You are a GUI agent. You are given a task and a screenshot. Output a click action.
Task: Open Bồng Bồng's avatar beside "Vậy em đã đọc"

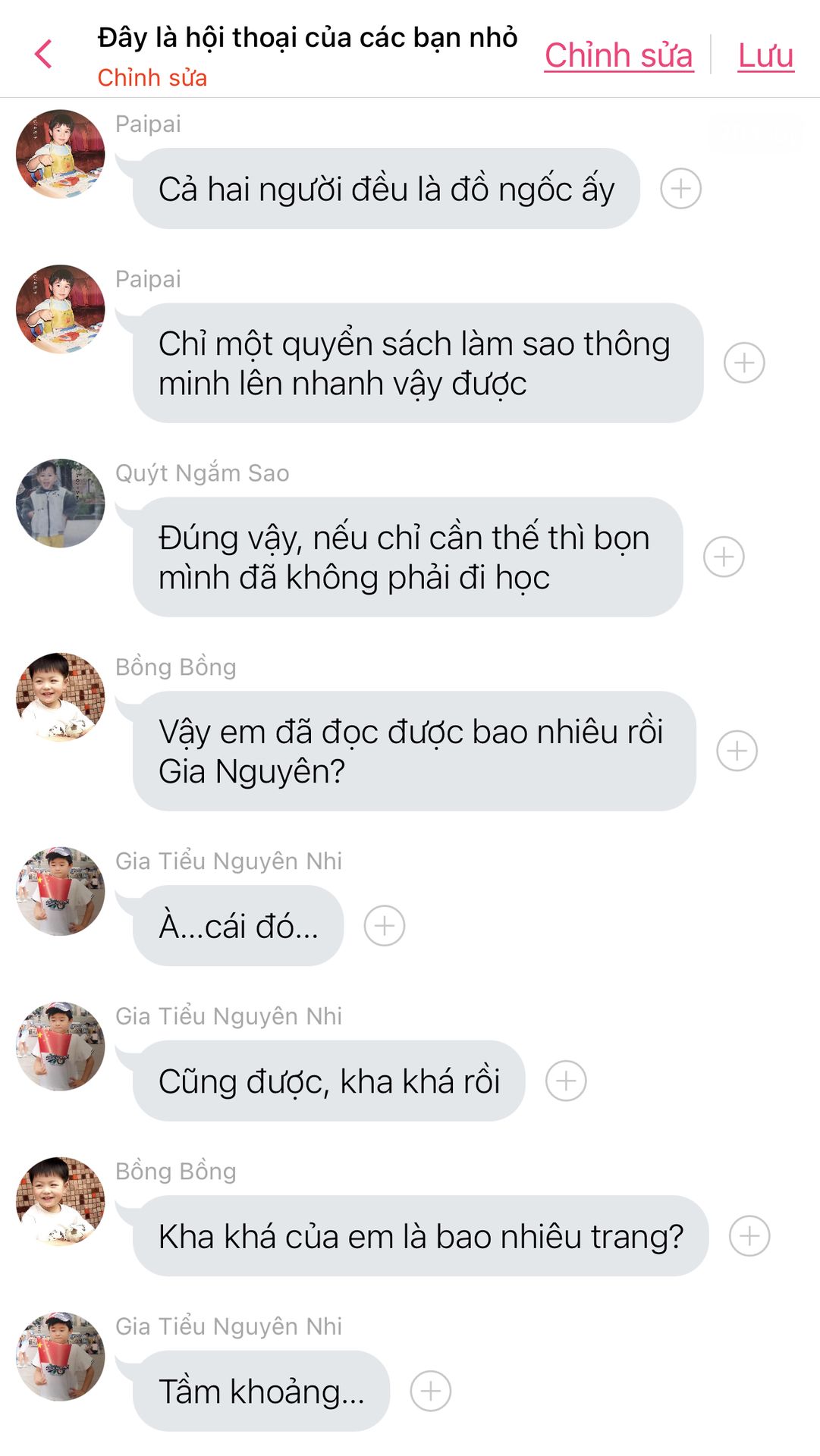pos(61,697)
